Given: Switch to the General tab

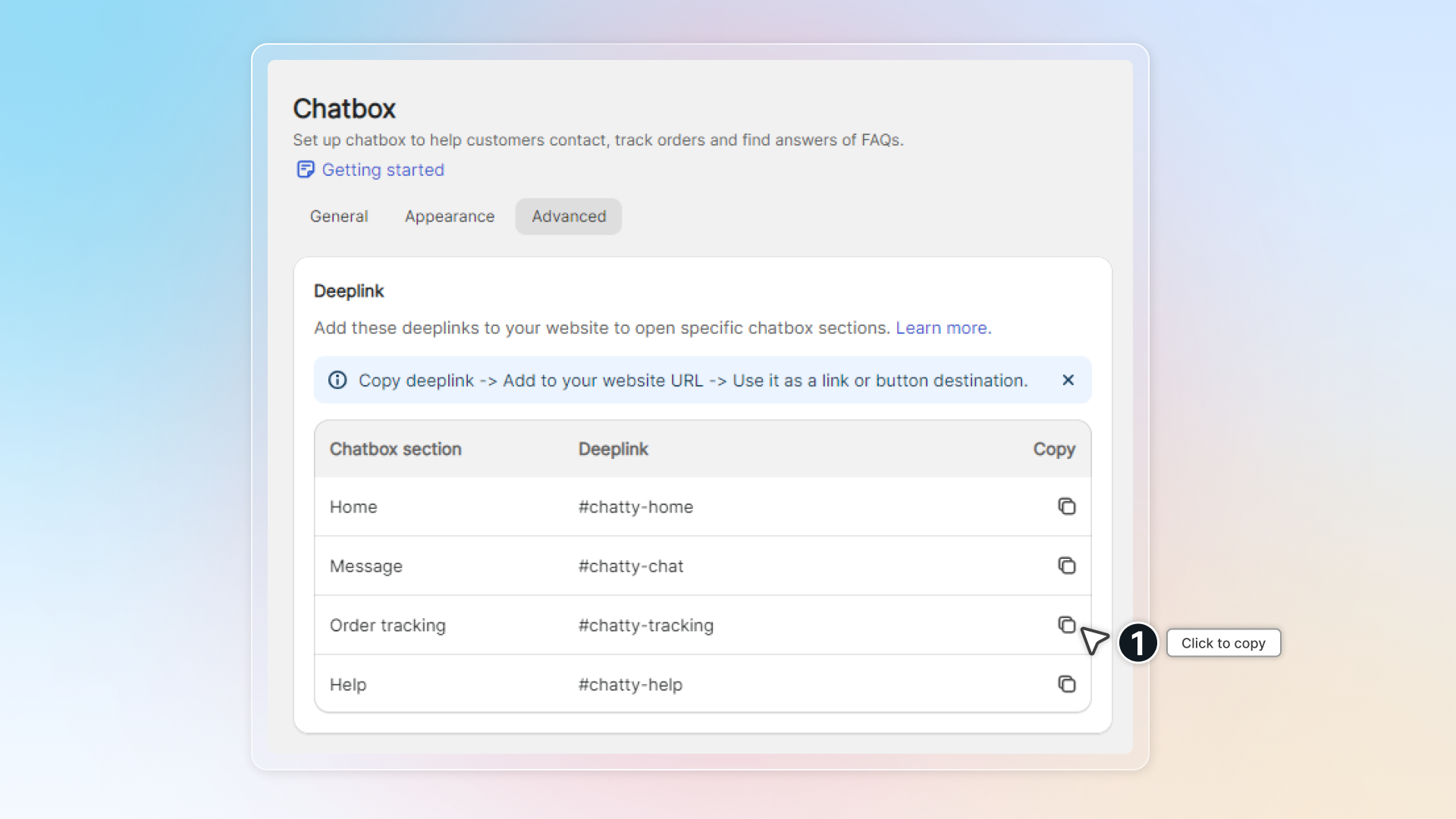Looking at the screenshot, I should 338,216.
